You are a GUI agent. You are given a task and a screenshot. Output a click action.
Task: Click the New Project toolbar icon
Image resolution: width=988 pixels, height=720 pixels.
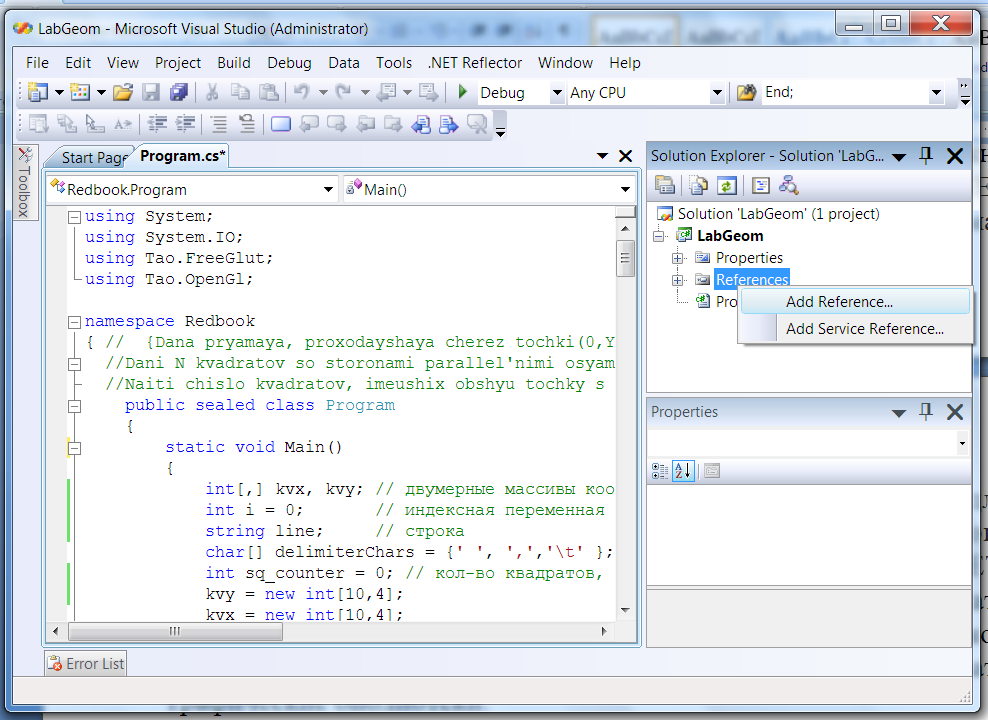pyautogui.click(x=38, y=93)
